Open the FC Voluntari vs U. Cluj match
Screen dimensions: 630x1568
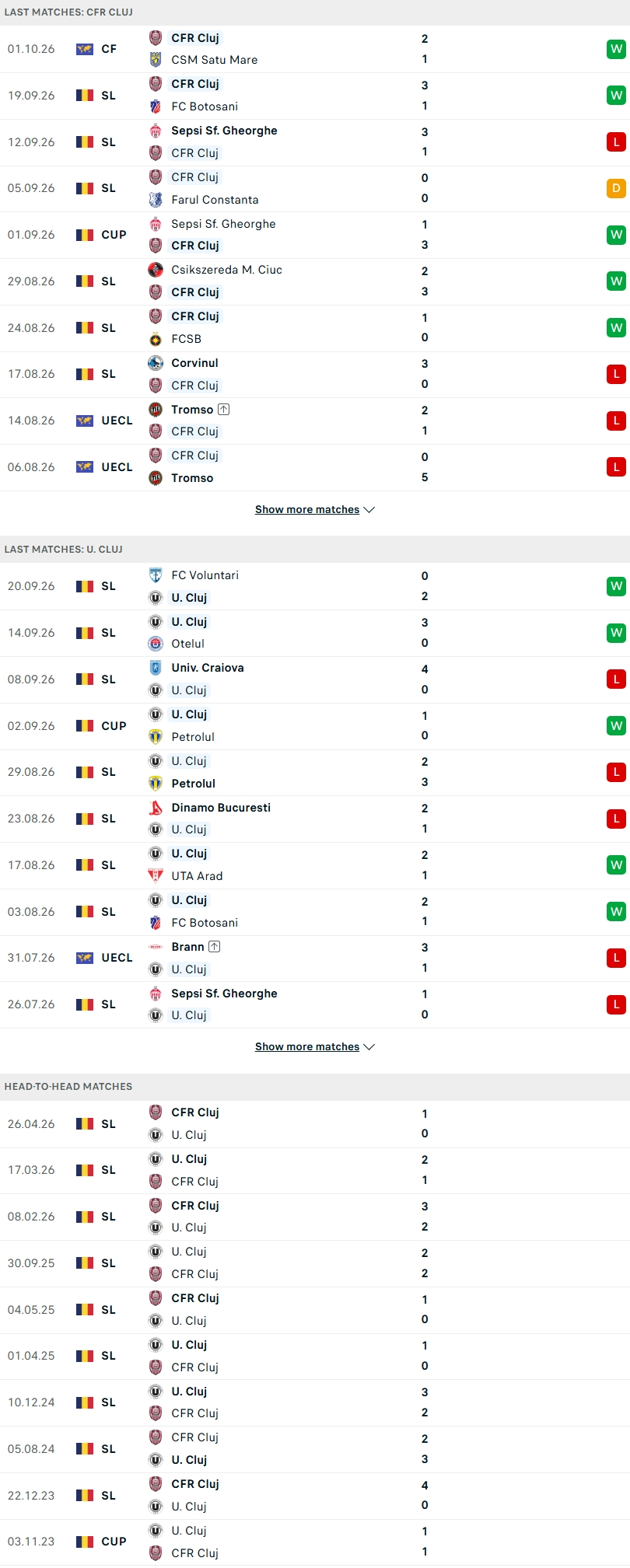315,586
